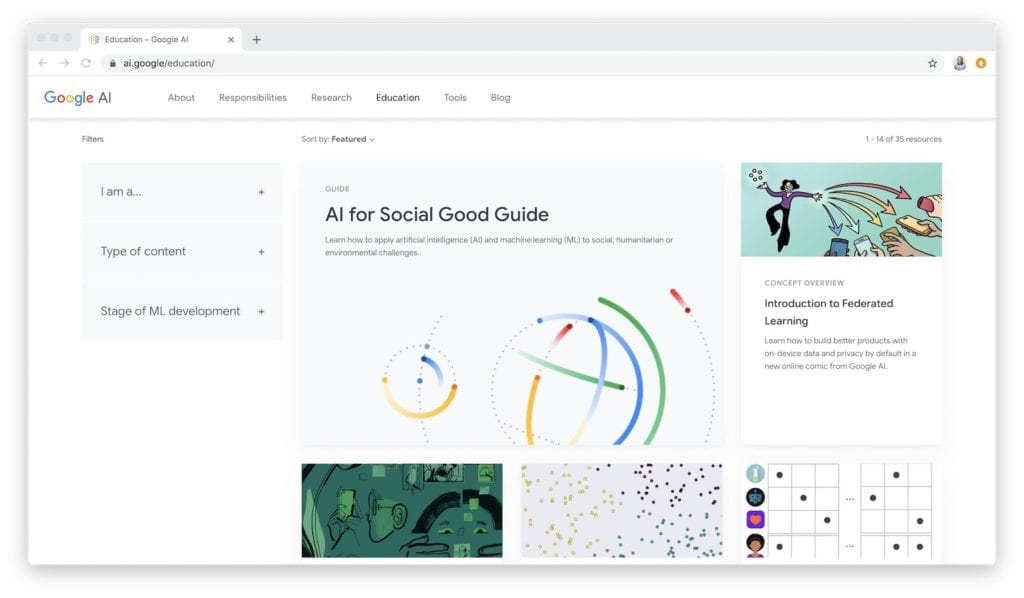Open the Tools navigation item
Viewport: 1024px width, 598px height.
coord(455,98)
